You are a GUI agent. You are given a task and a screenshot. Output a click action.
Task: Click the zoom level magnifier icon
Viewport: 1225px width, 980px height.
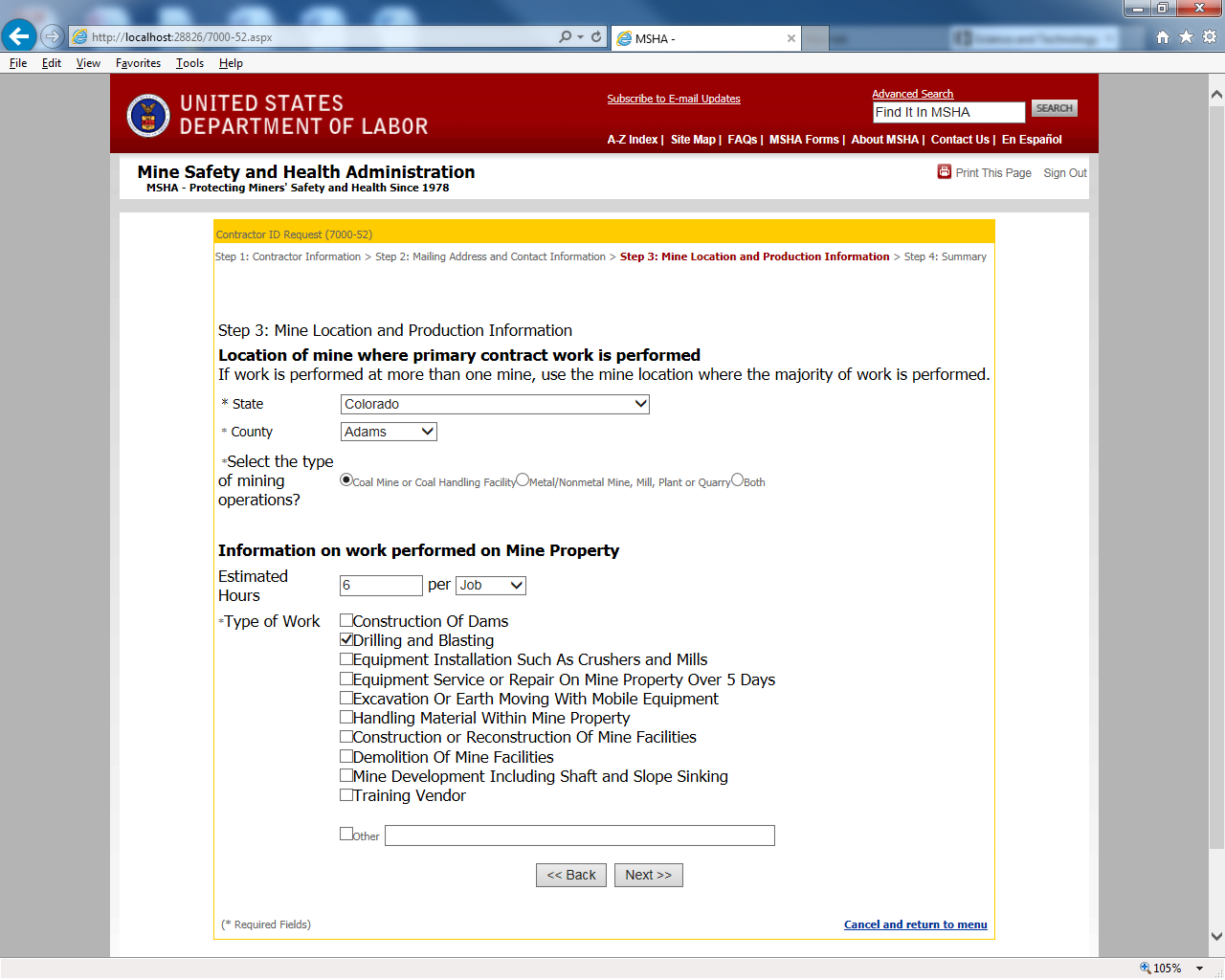point(1145,968)
